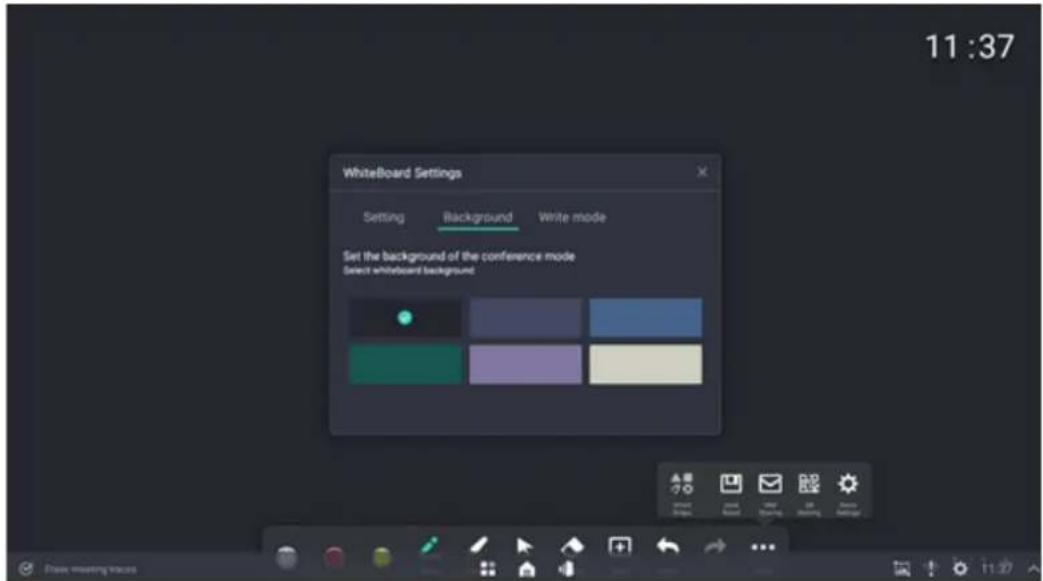Select the white marker tool

pyautogui.click(x=478, y=546)
